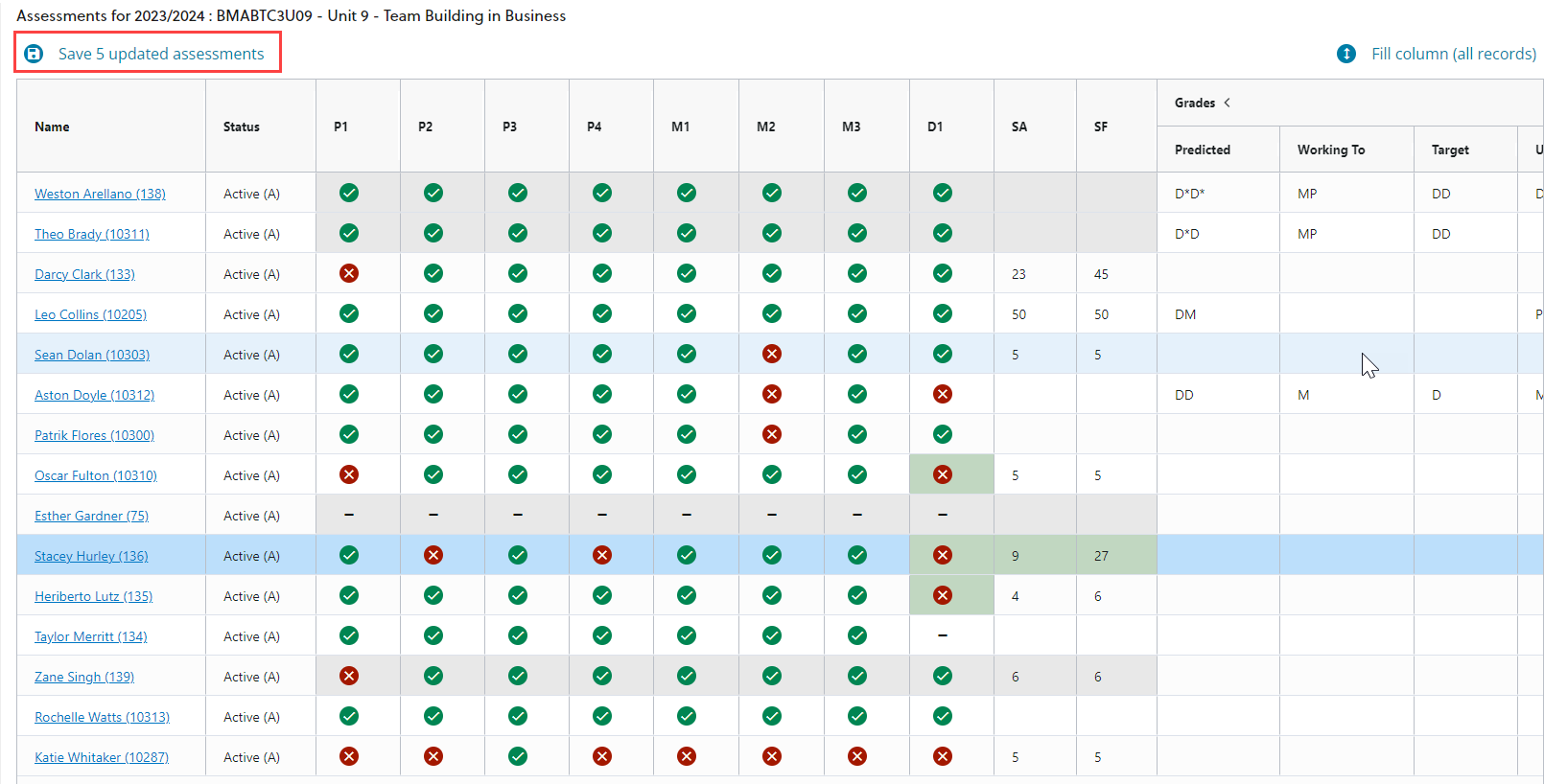The height and width of the screenshot is (784, 1544).
Task: Toggle Esther Gardner's blank P1 assessment
Action: click(349, 516)
